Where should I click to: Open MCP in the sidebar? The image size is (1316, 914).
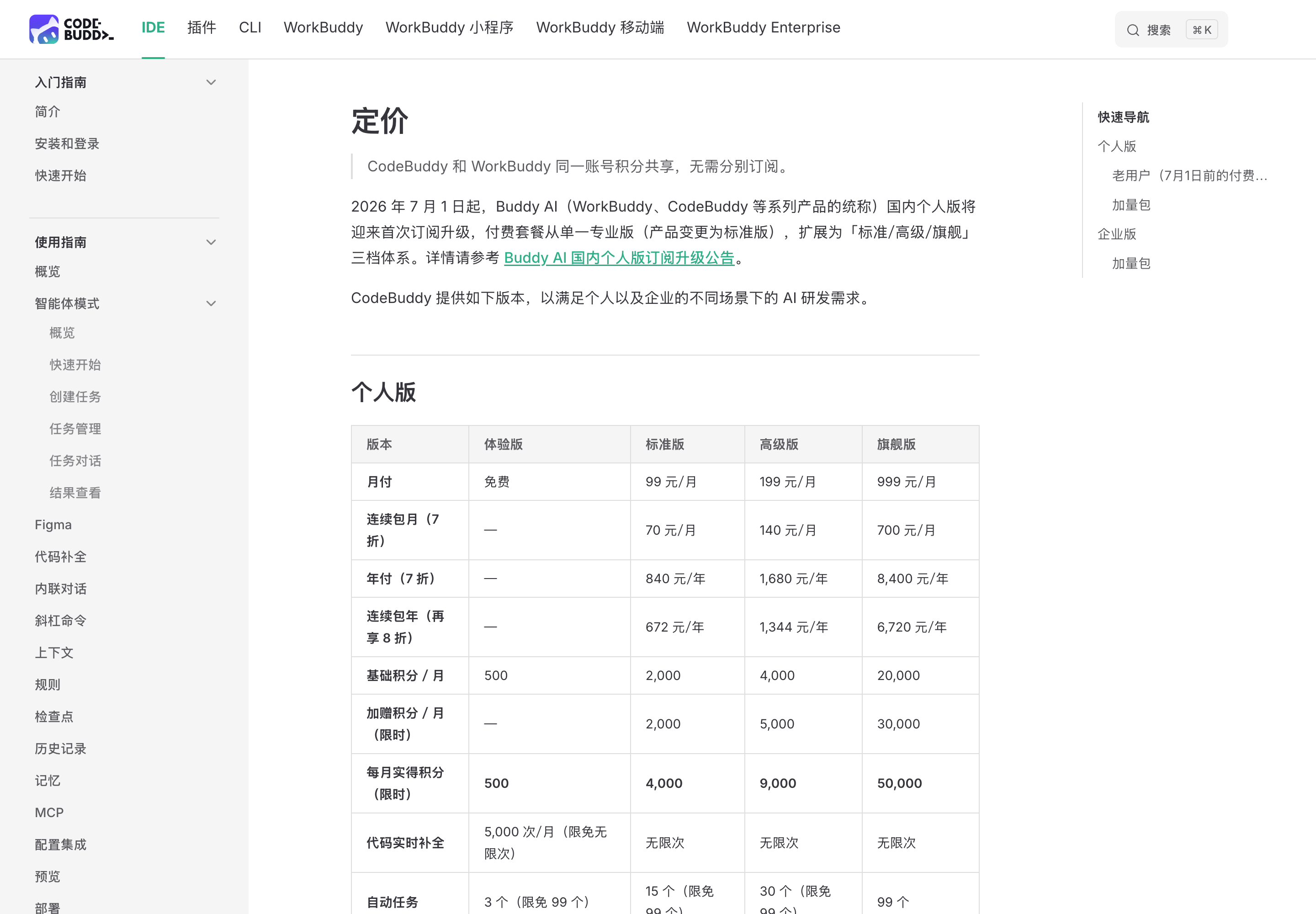[49, 813]
